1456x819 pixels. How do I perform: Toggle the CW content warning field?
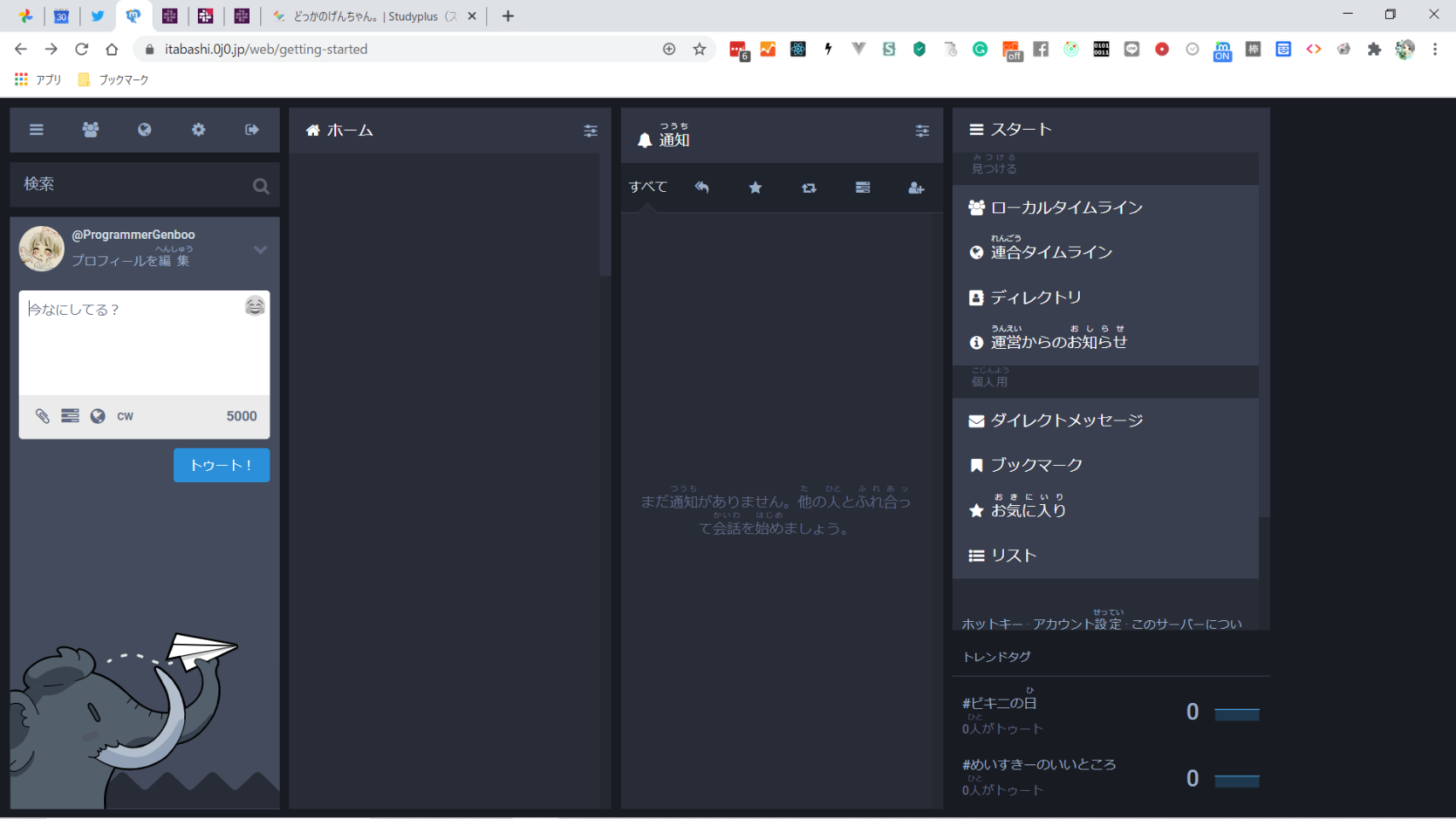pyautogui.click(x=125, y=416)
